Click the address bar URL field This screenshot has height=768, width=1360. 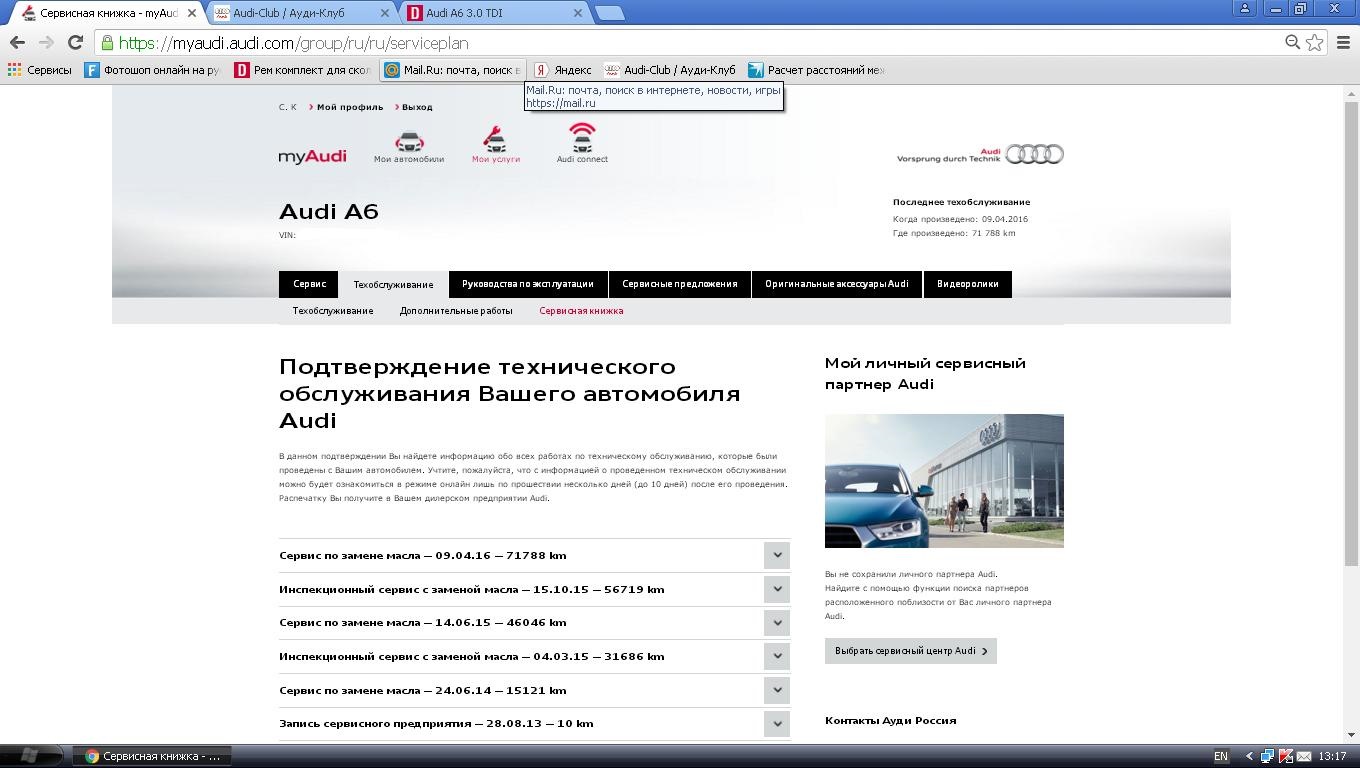[690, 43]
